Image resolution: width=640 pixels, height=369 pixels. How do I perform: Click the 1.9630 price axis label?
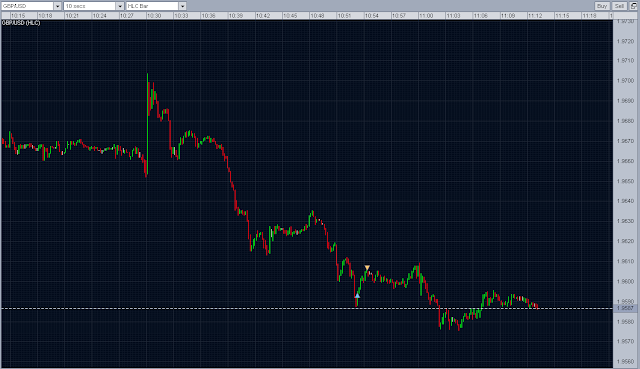(626, 221)
